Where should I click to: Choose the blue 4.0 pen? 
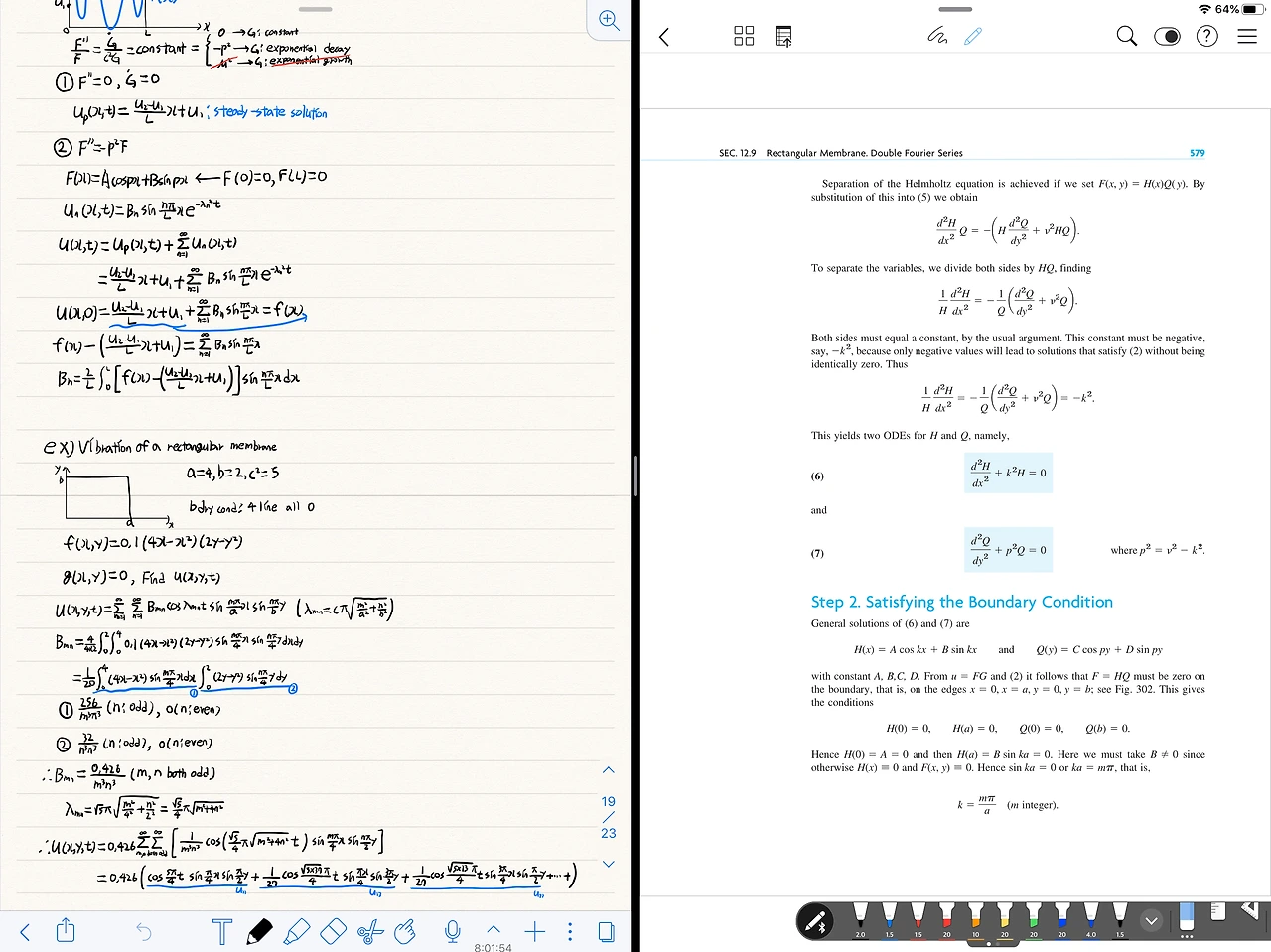1090,920
